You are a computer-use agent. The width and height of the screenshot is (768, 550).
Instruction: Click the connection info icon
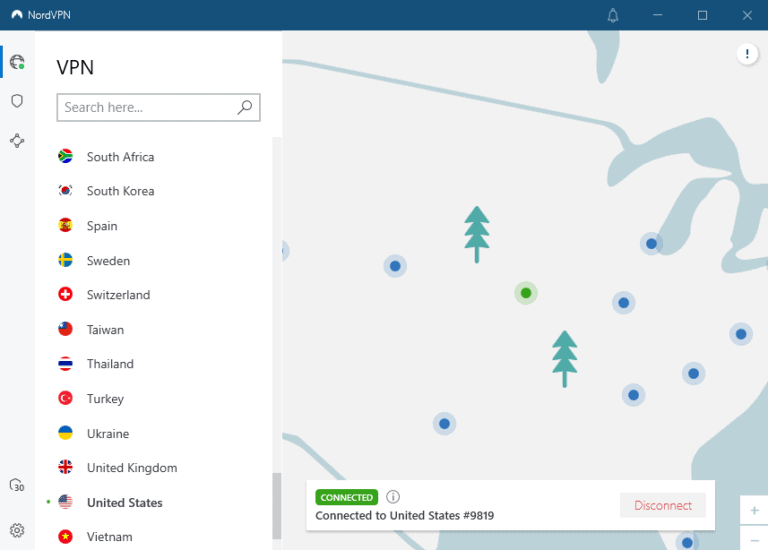[393, 497]
